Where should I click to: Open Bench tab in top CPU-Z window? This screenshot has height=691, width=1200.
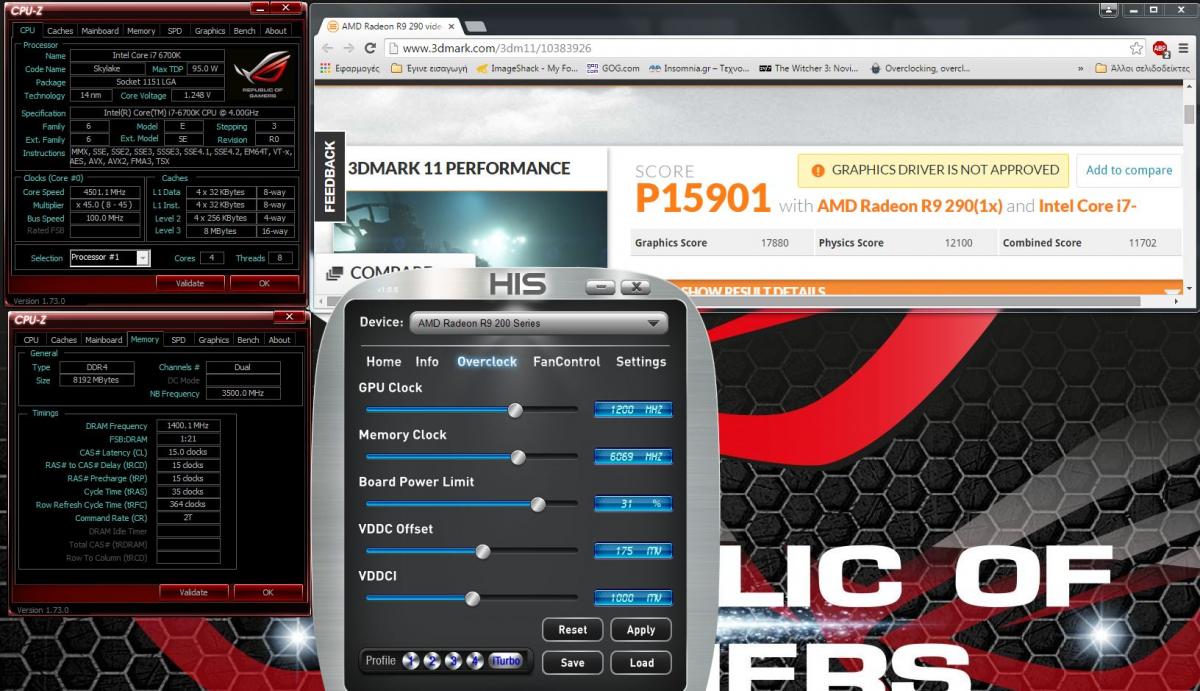pyautogui.click(x=244, y=31)
